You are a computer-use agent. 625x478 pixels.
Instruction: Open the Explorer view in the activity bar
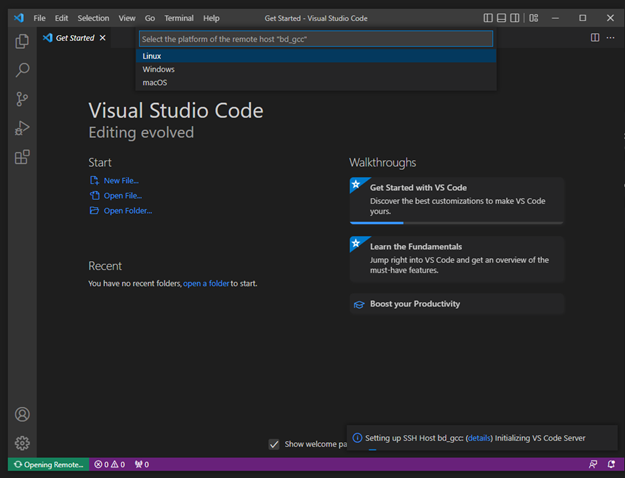point(22,41)
